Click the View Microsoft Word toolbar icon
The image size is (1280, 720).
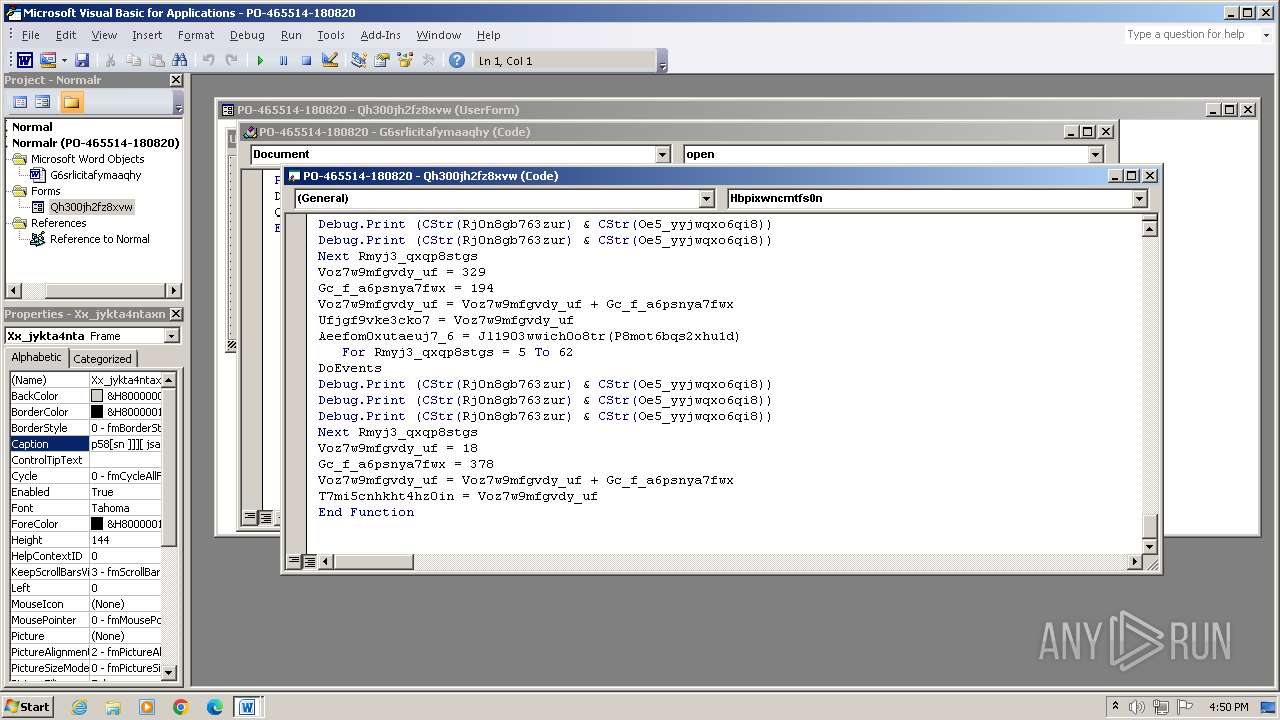[25, 61]
